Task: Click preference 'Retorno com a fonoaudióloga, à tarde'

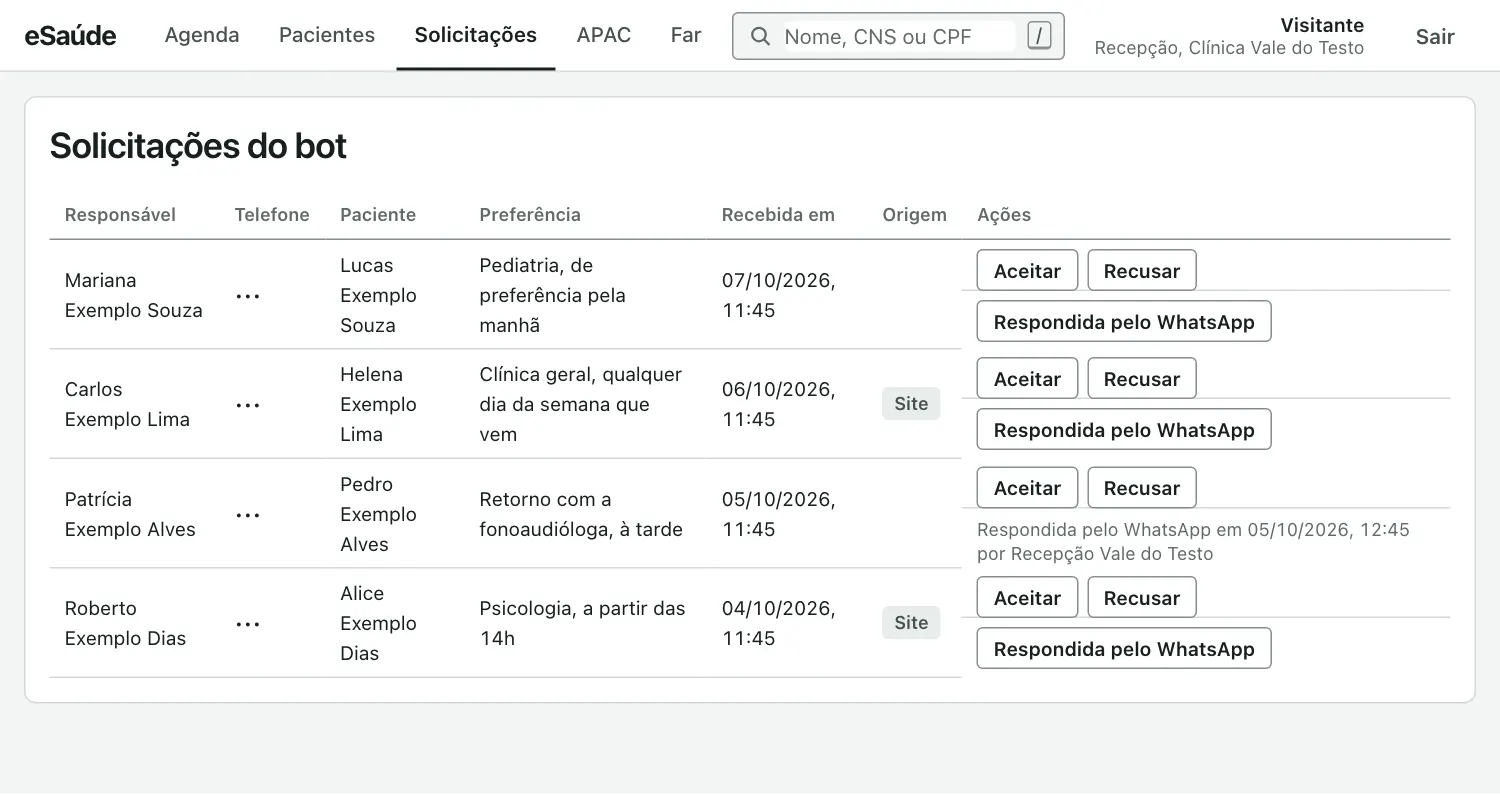Action: pos(581,515)
